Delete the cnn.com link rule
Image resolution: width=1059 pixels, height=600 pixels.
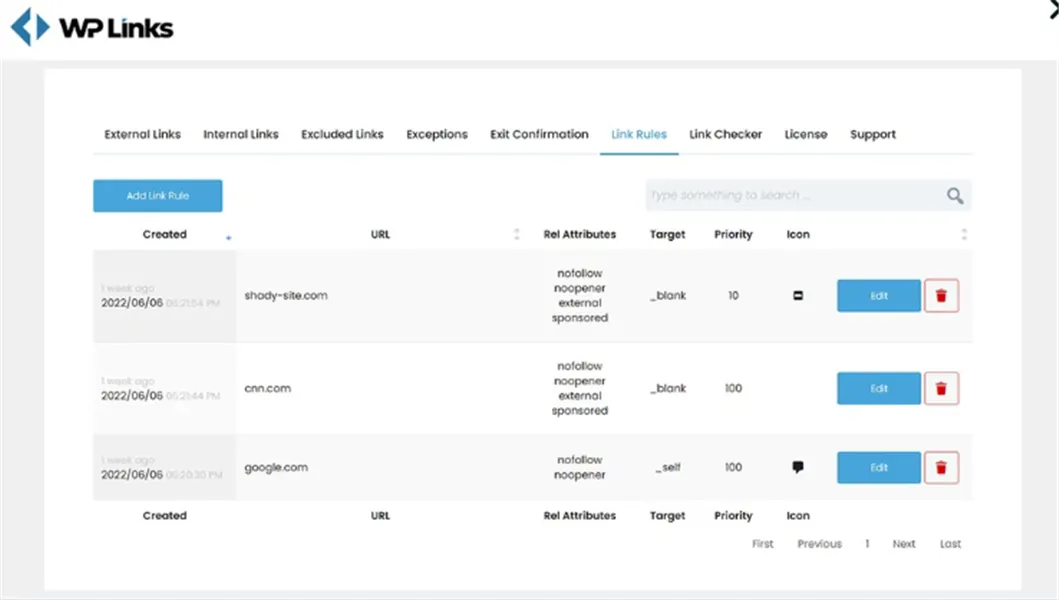[941, 389]
